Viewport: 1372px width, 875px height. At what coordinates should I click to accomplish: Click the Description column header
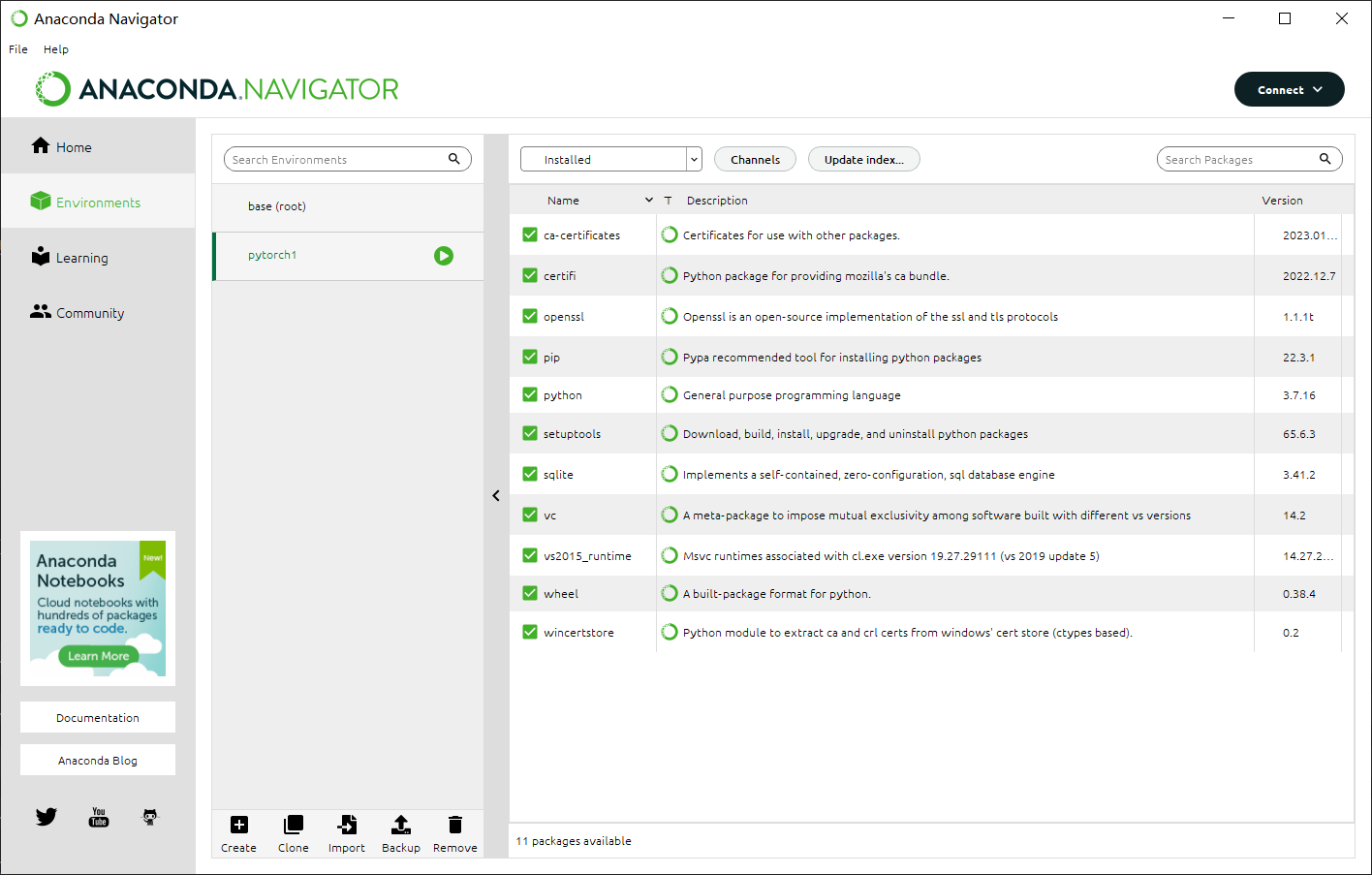tap(717, 201)
